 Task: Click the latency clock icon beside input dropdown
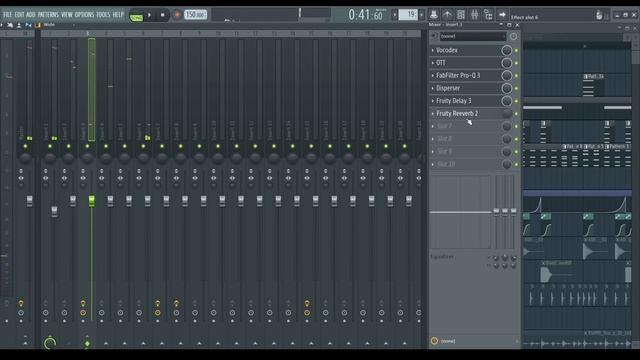tap(513, 36)
